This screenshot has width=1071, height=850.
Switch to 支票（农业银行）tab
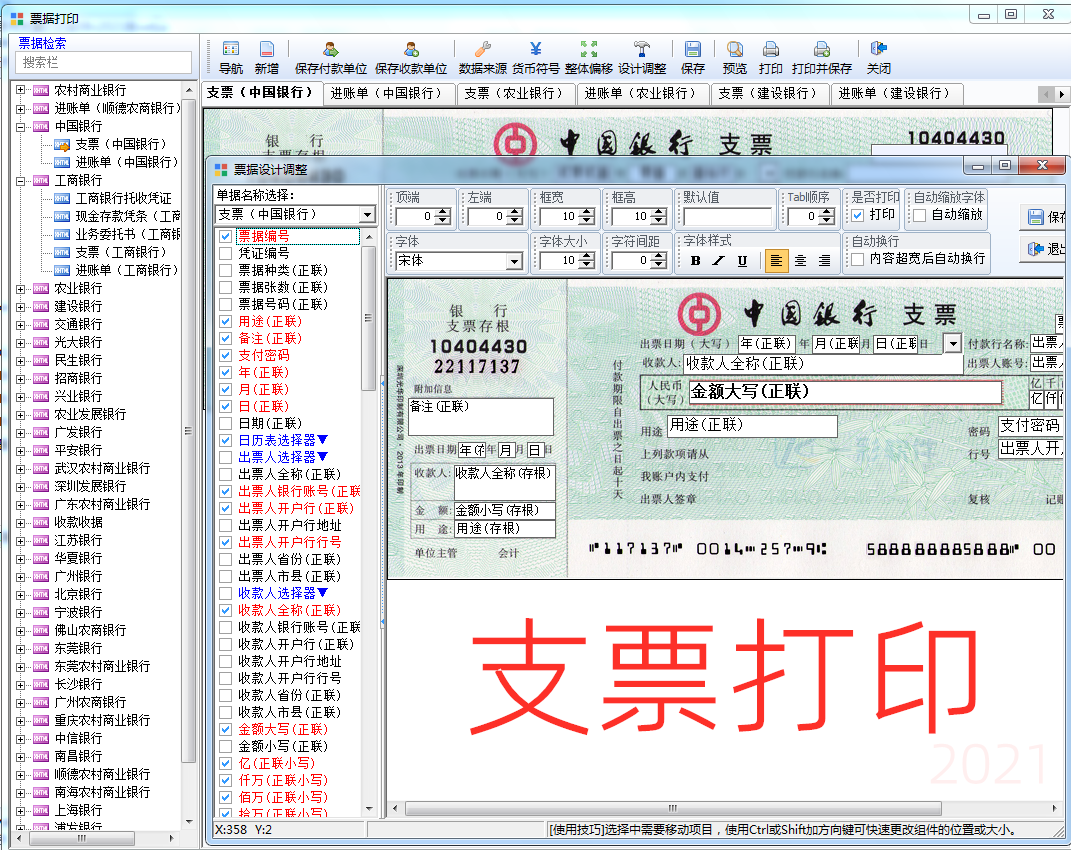[514, 94]
